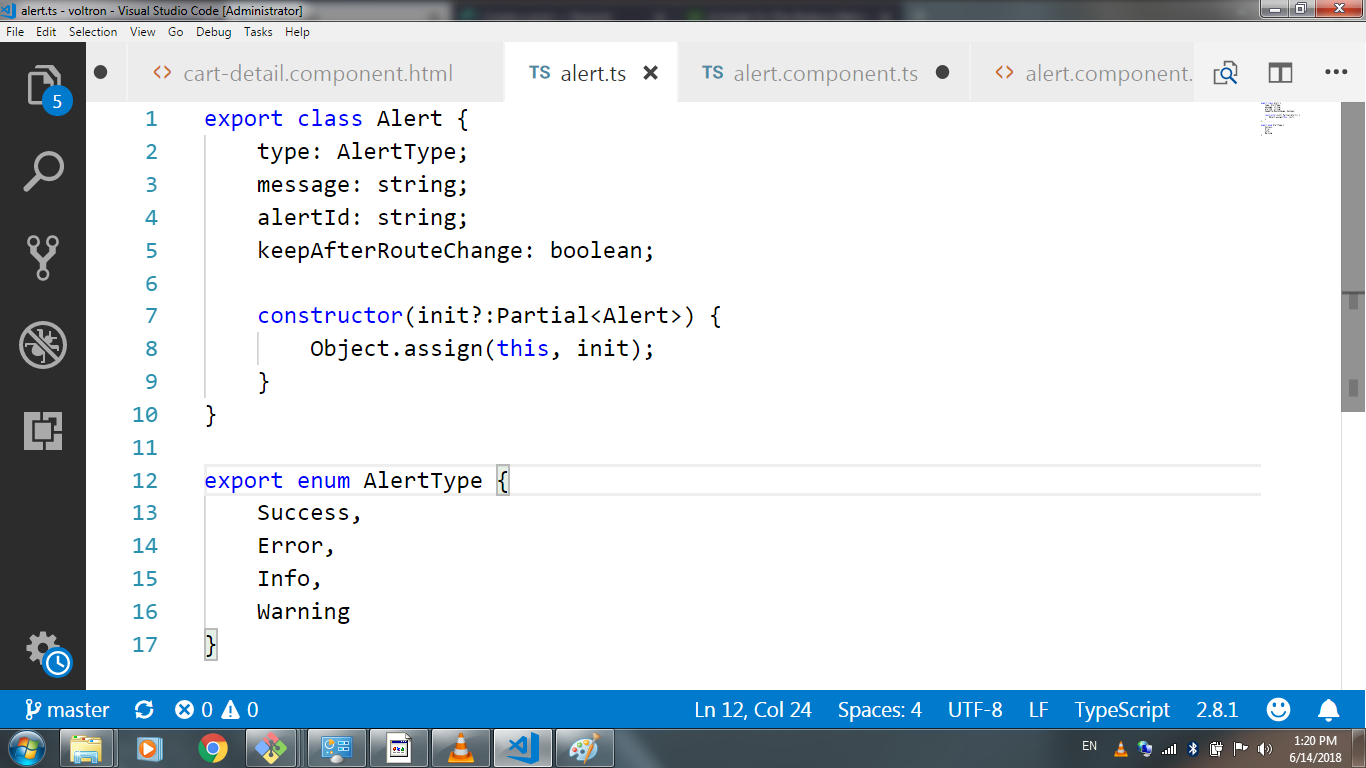Screen dimensions: 1366x768
Task: Click the master branch indicator
Action: point(66,710)
